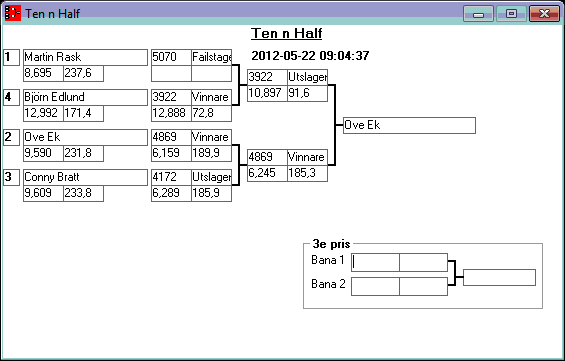565x361 pixels.
Task: Select the Björn Edlund name field
Action: click(x=85, y=97)
